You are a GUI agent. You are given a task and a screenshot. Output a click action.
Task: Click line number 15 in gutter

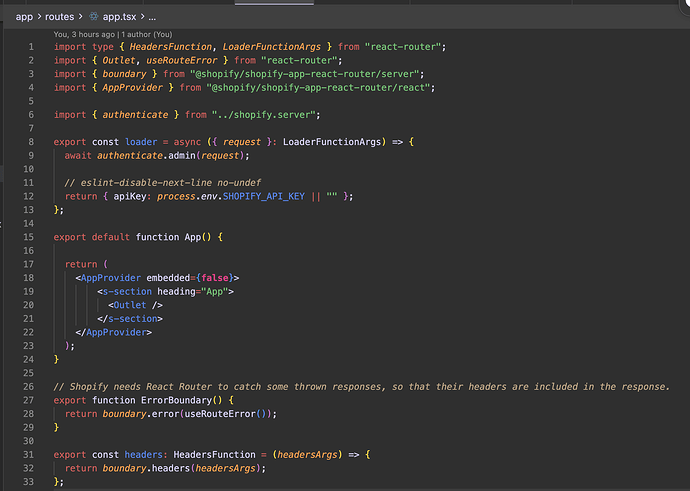pyautogui.click(x=29, y=237)
